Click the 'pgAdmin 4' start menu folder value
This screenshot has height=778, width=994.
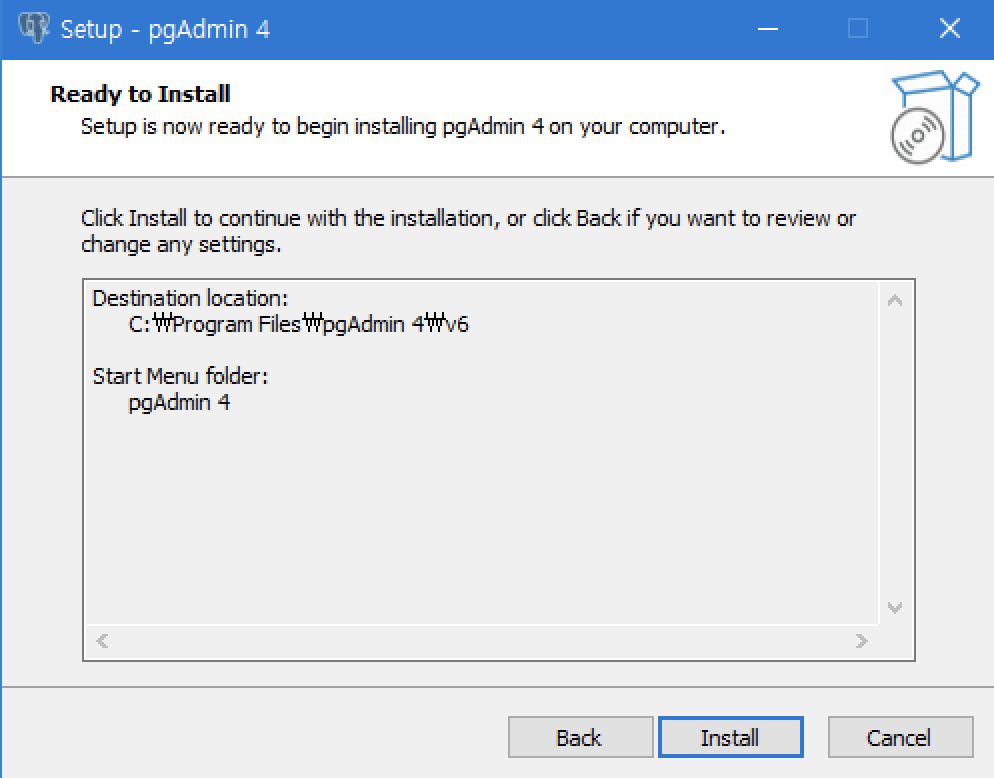point(179,403)
